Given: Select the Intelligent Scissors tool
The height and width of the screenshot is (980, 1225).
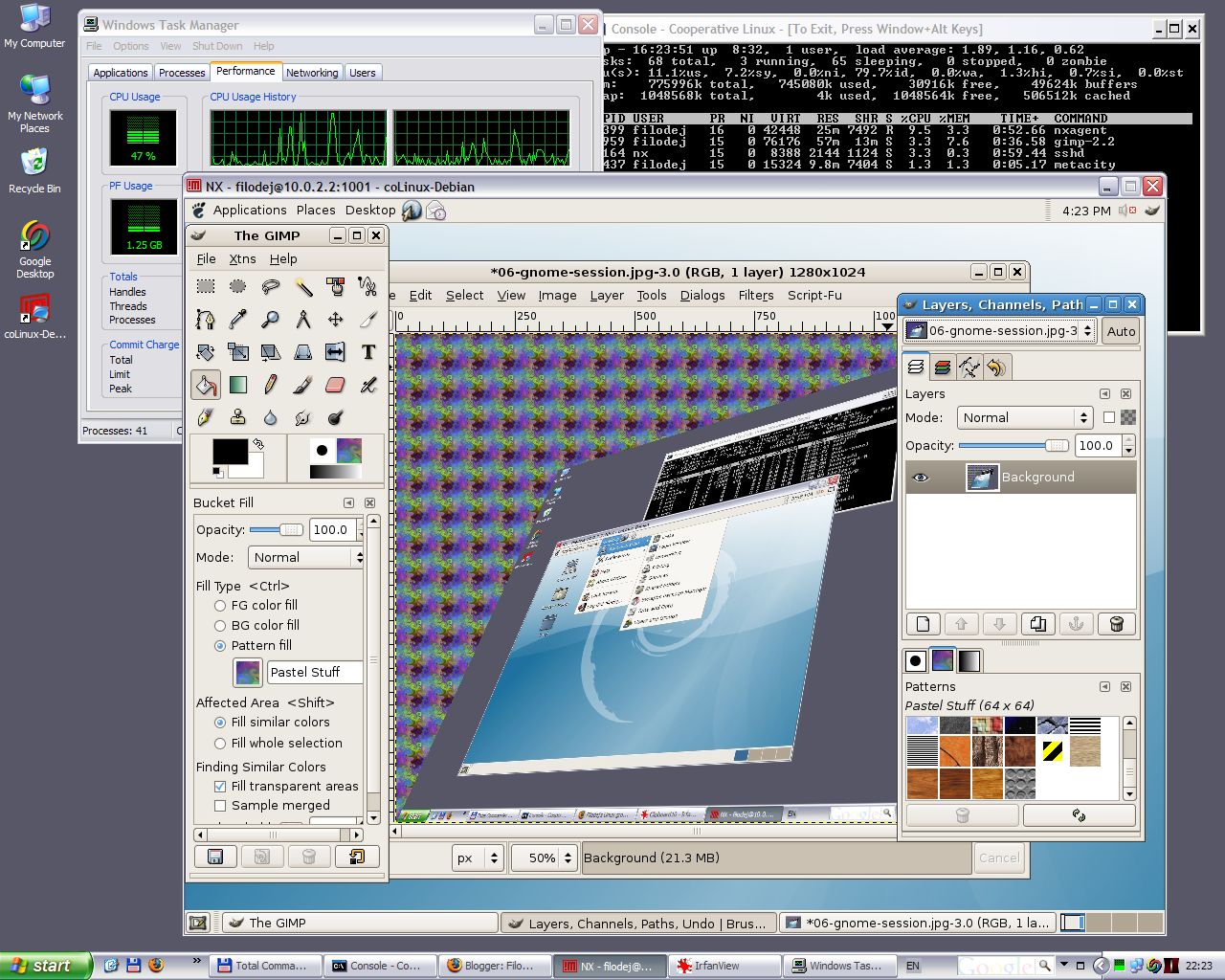Looking at the screenshot, I should [367, 286].
